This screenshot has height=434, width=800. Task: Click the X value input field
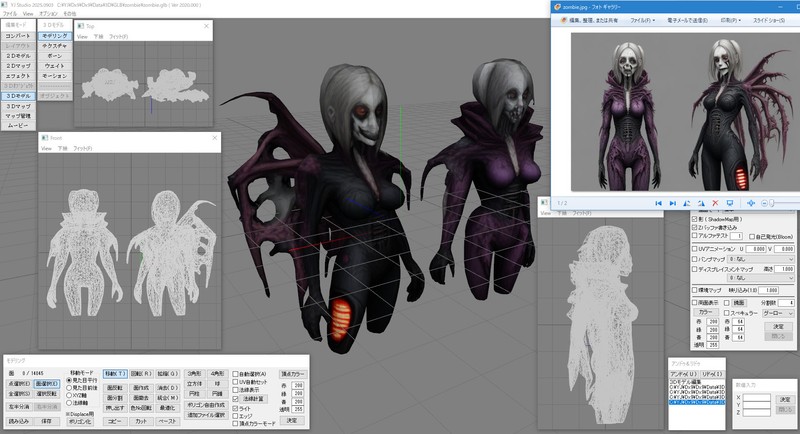click(x=756, y=398)
